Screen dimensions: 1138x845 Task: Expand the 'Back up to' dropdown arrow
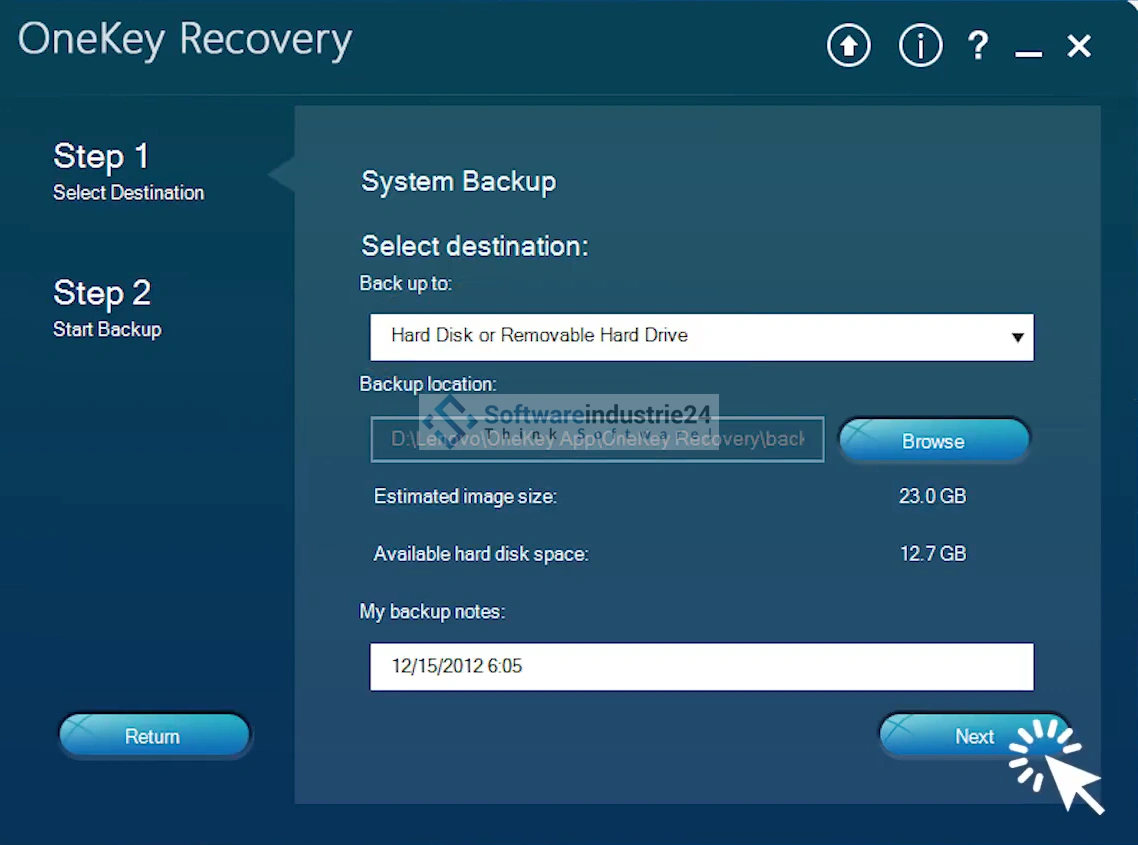1017,337
